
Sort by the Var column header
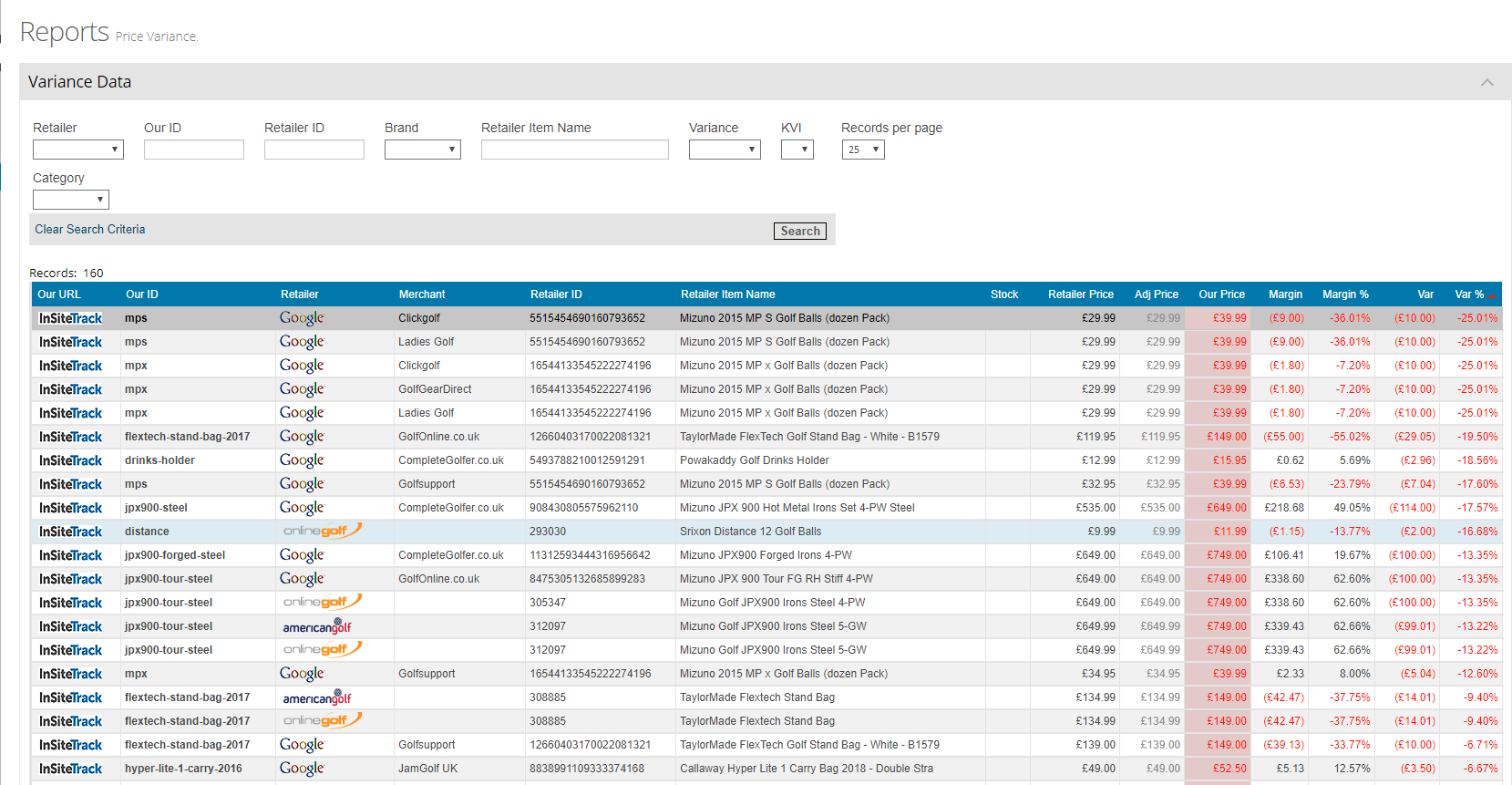click(1426, 294)
